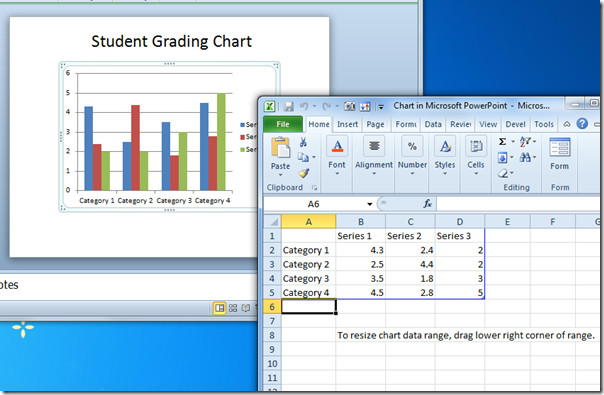The width and height of the screenshot is (604, 395).
Task: Open the Insert ribbon tab
Action: tap(347, 124)
